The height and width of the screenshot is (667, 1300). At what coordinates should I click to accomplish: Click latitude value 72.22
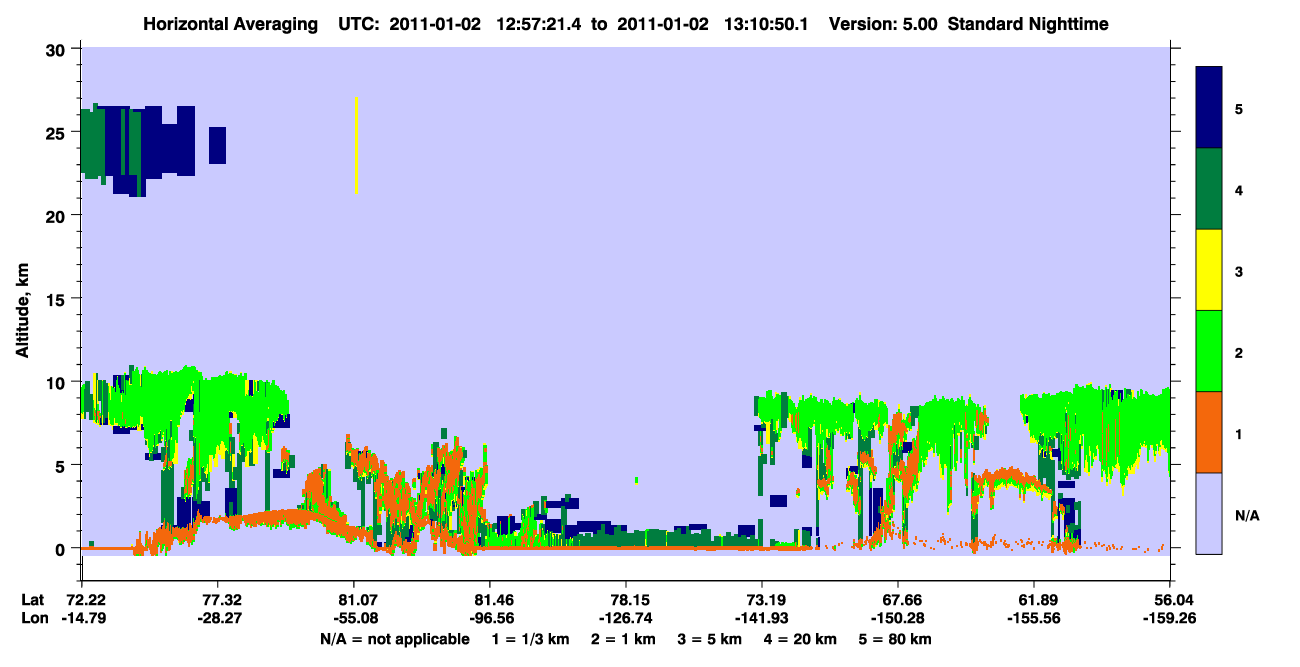(x=85, y=600)
